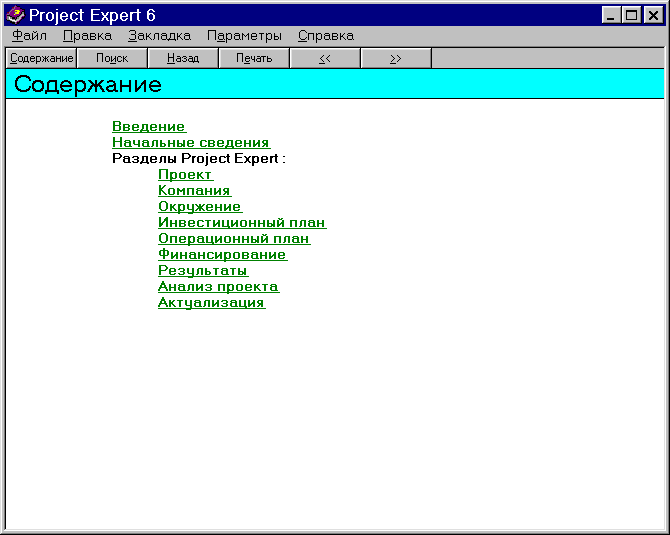Open the Инвестиционный план link
Viewport: 670px width, 535px height.
(242, 222)
